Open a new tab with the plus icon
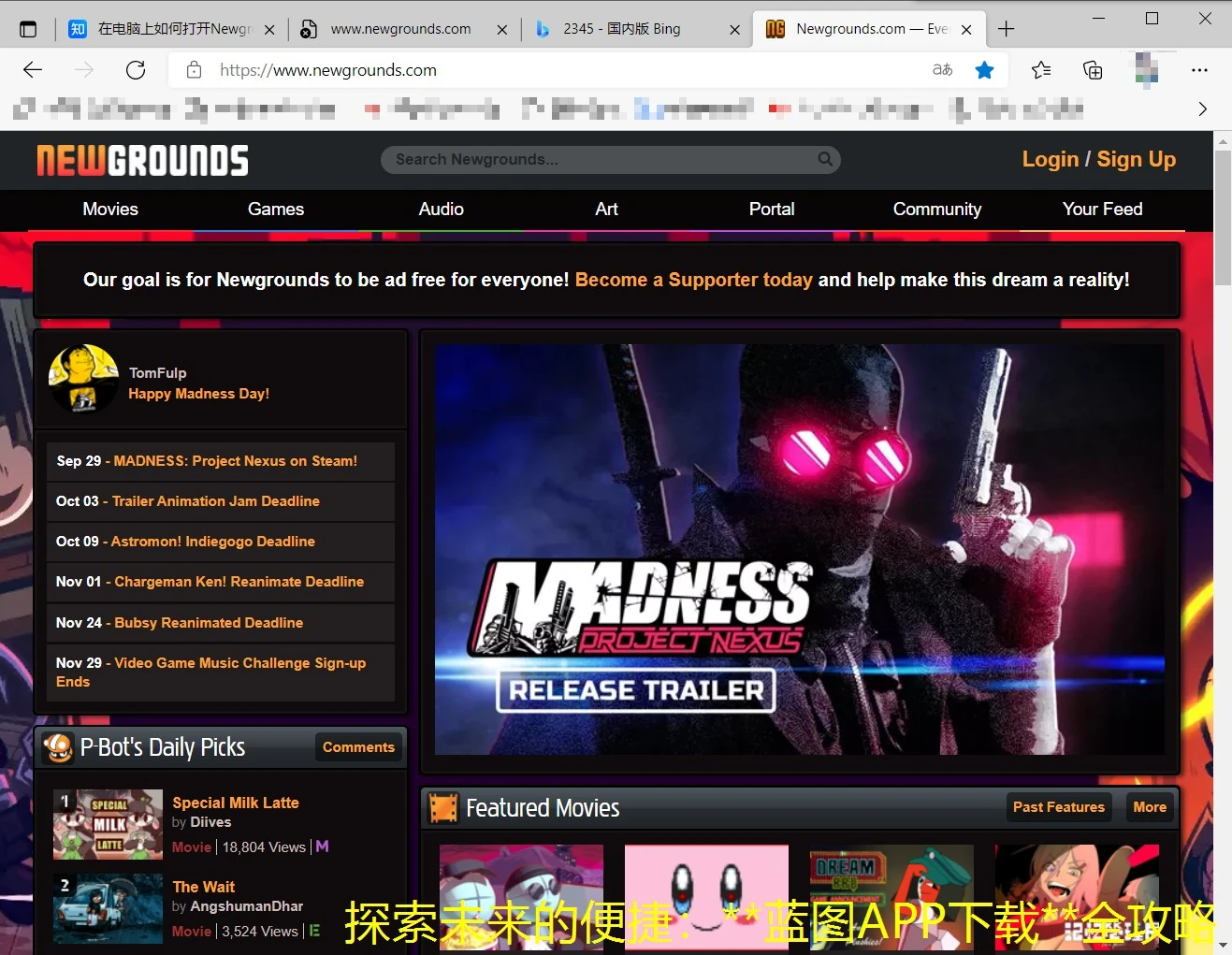 [1006, 29]
